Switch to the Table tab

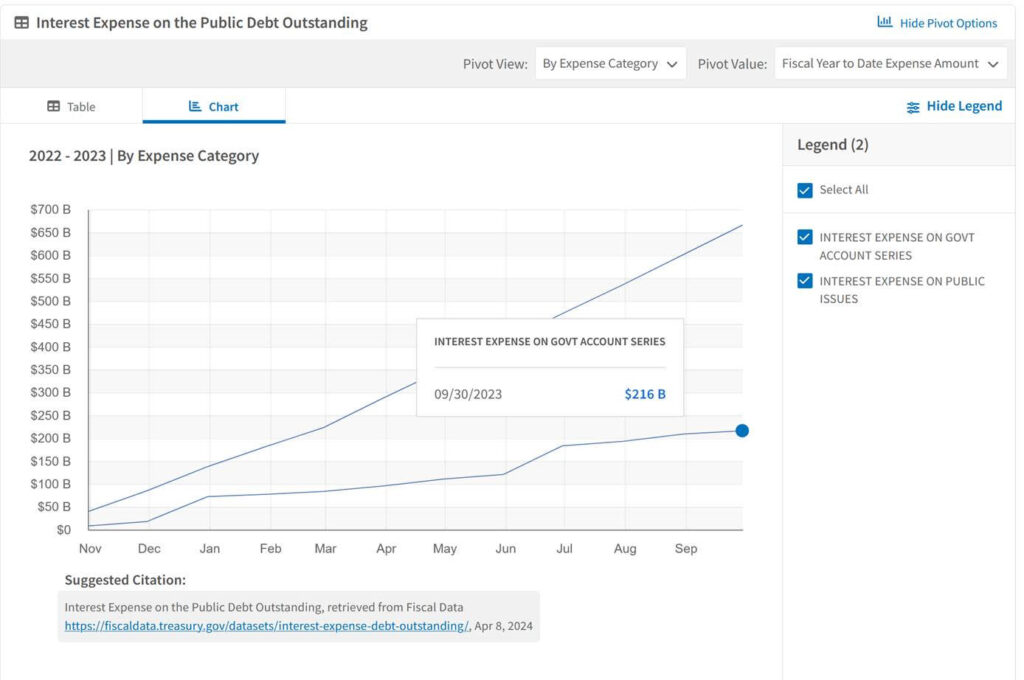pos(72,107)
